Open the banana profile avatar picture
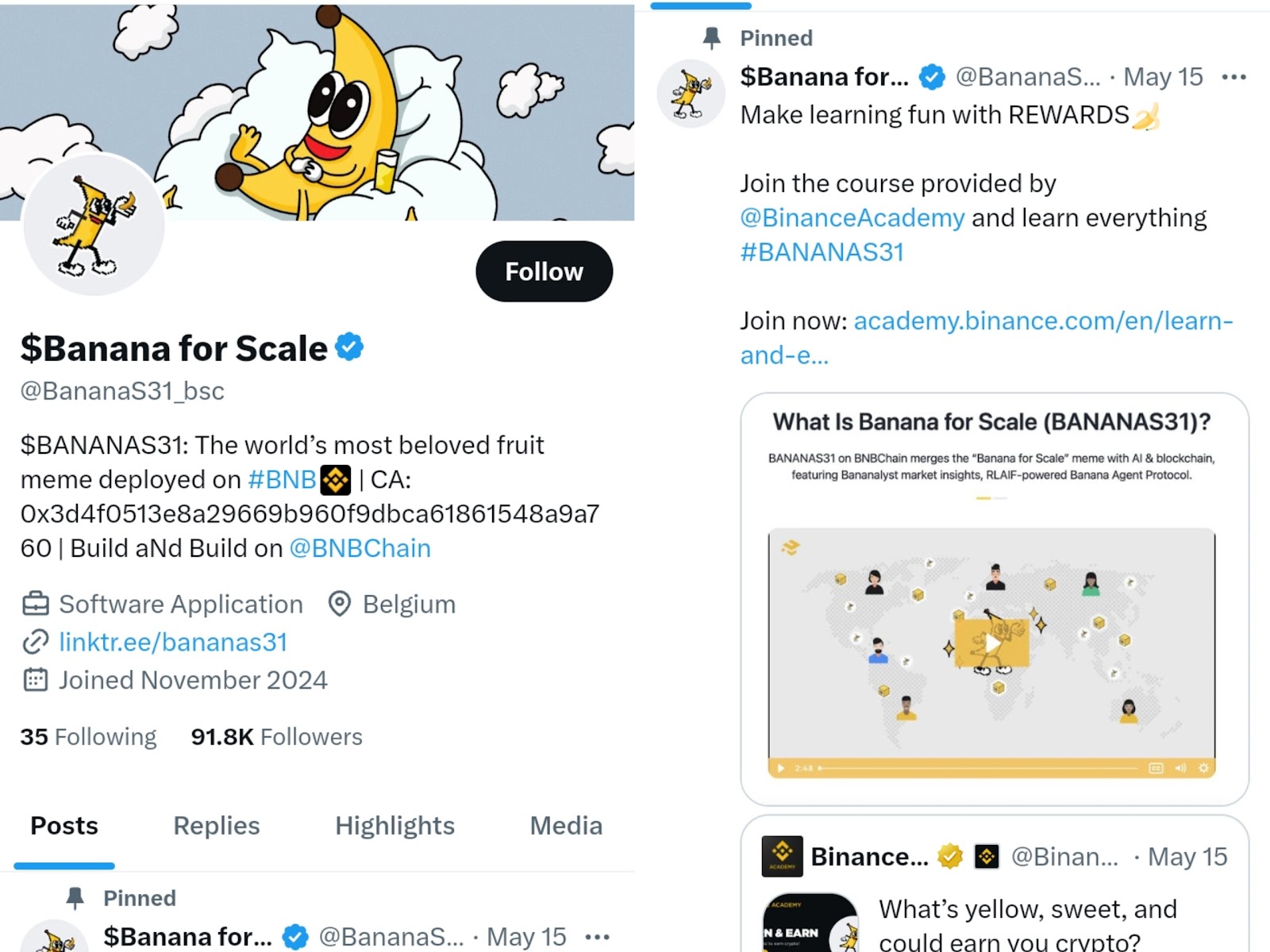This screenshot has width=1270, height=952. coord(94,225)
